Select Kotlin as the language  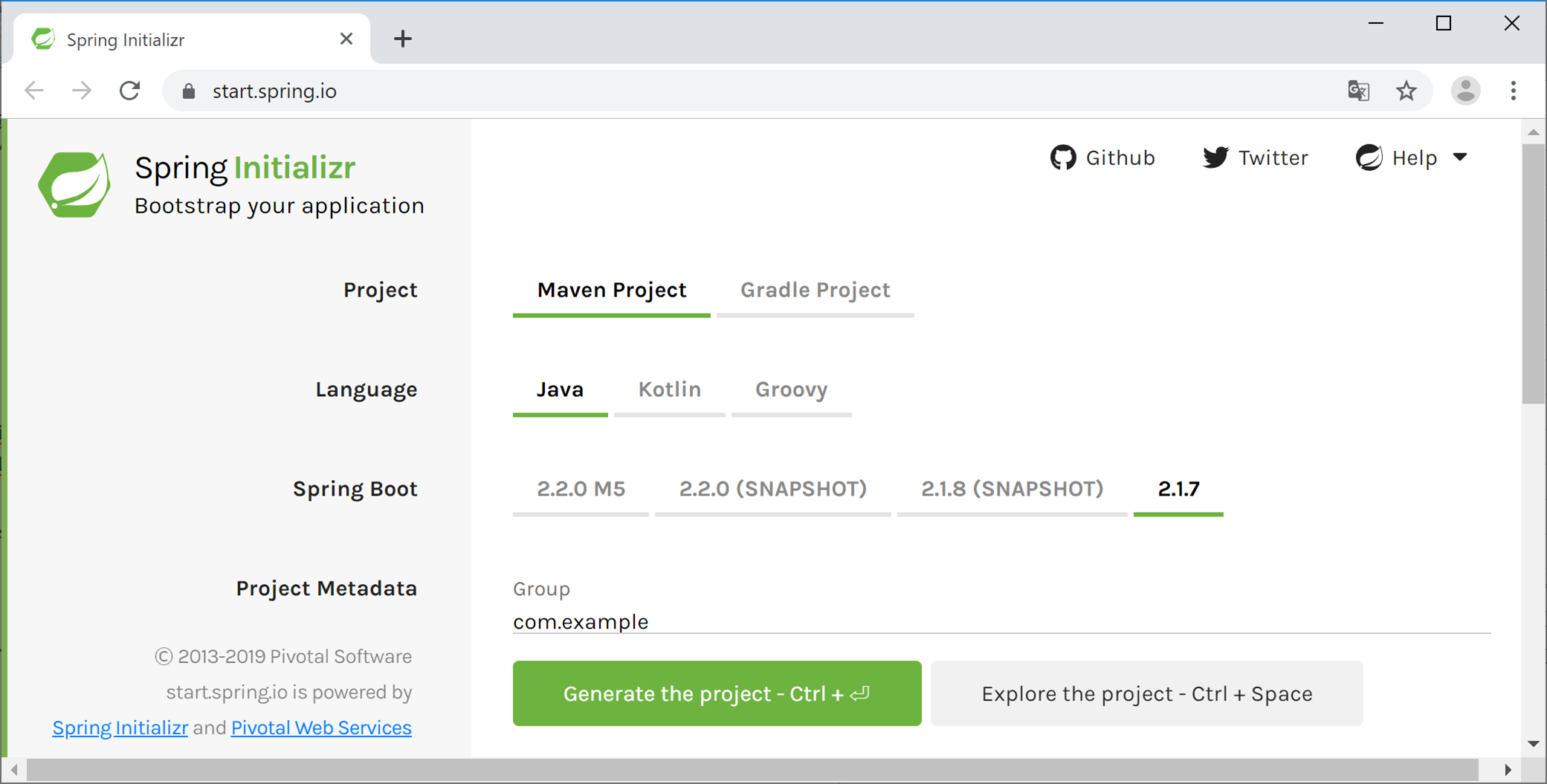coord(668,389)
